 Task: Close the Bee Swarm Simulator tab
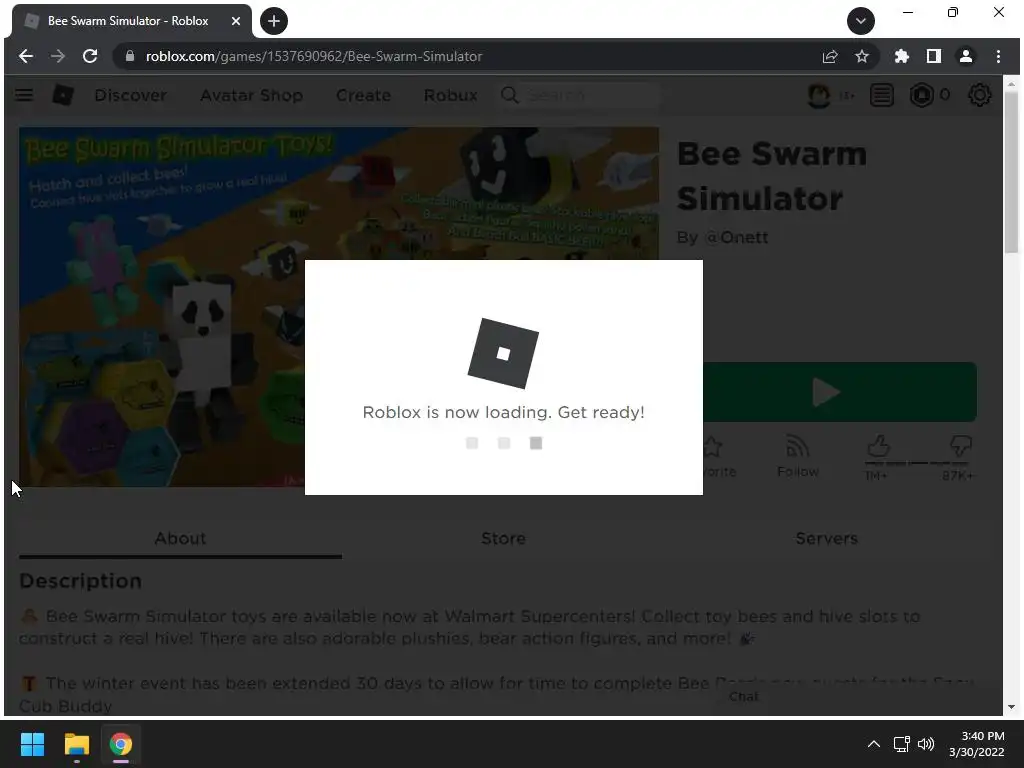tap(236, 21)
